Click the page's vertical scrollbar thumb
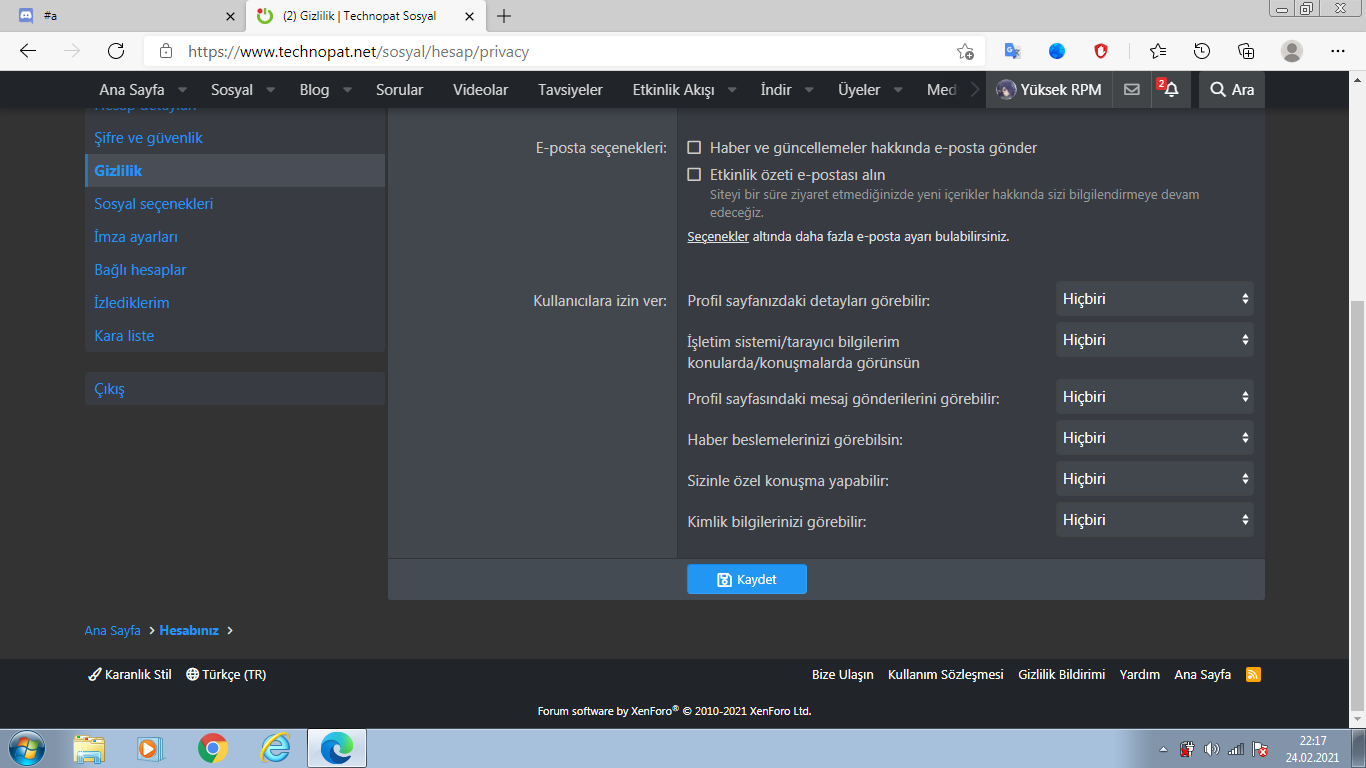 click(1357, 507)
